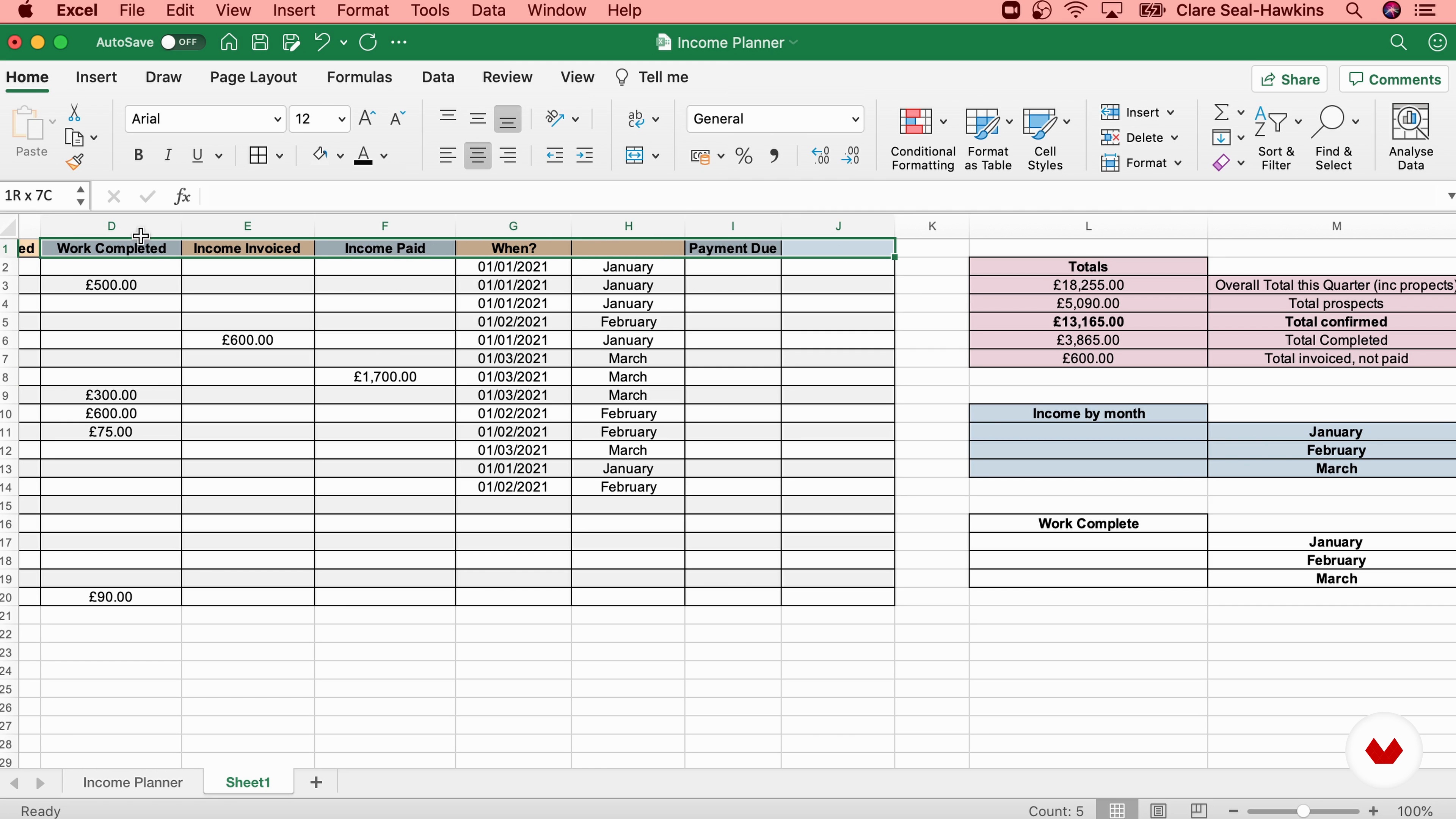1456x819 pixels.
Task: Expand the Fill Colour dropdown arrow
Action: click(x=340, y=156)
